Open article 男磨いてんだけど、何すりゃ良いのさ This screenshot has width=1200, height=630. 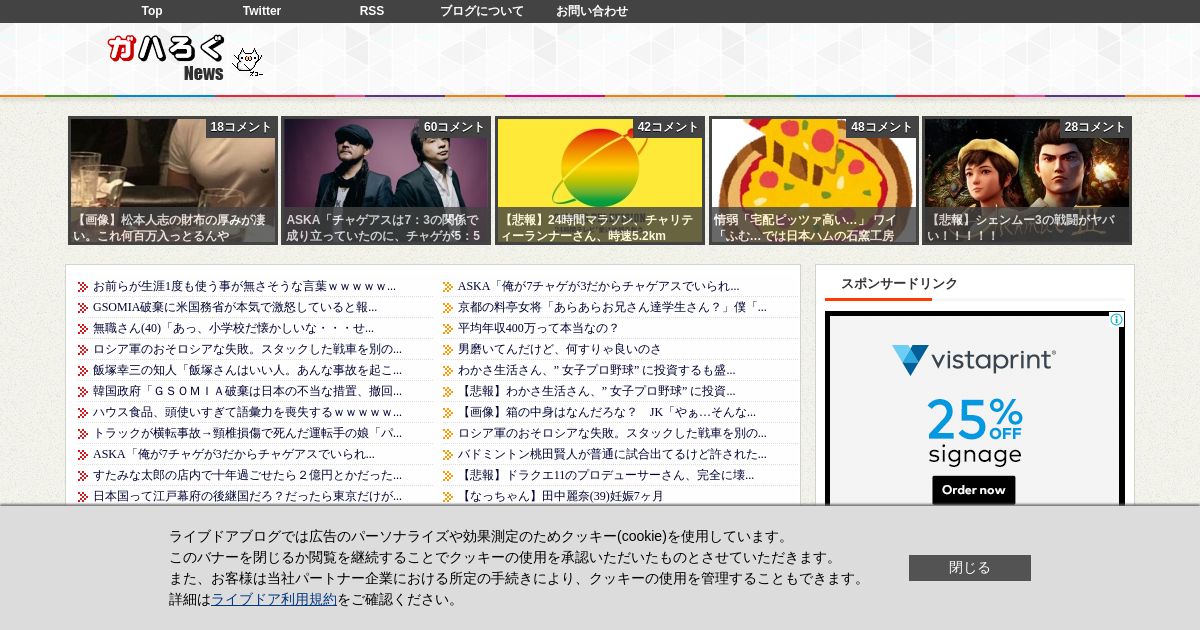pos(560,349)
